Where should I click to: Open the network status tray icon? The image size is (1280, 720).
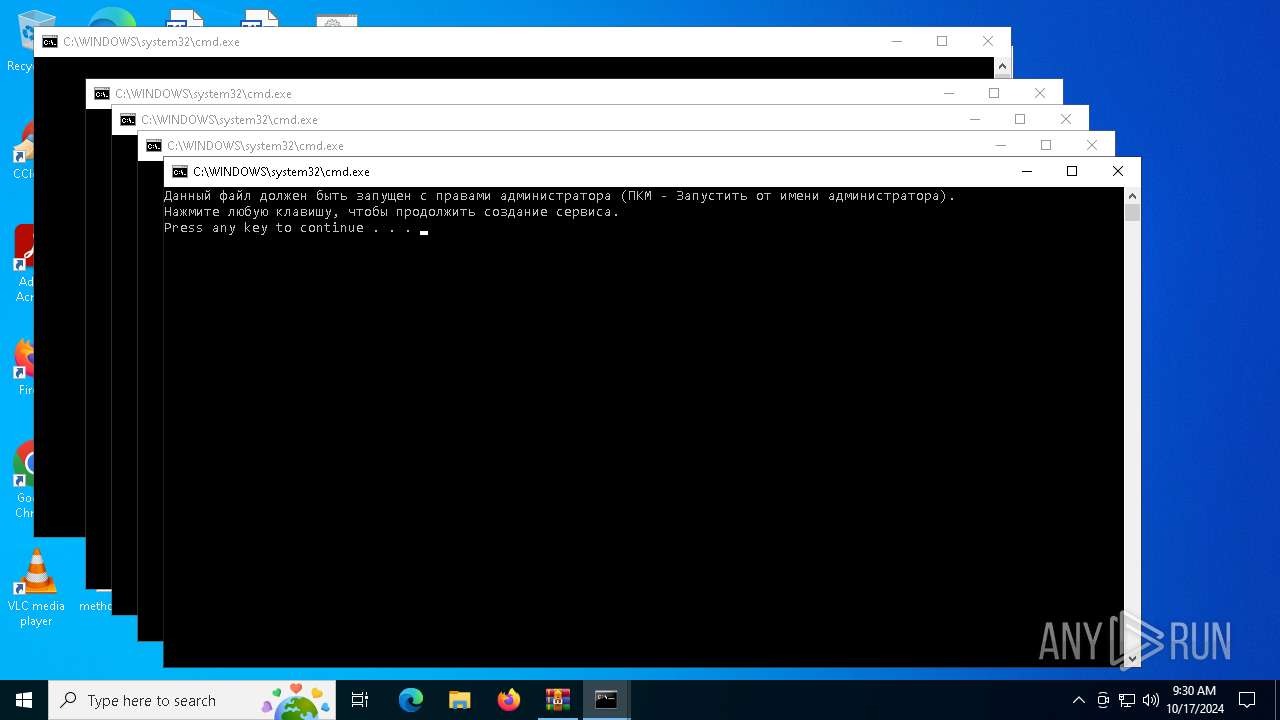(1127, 700)
